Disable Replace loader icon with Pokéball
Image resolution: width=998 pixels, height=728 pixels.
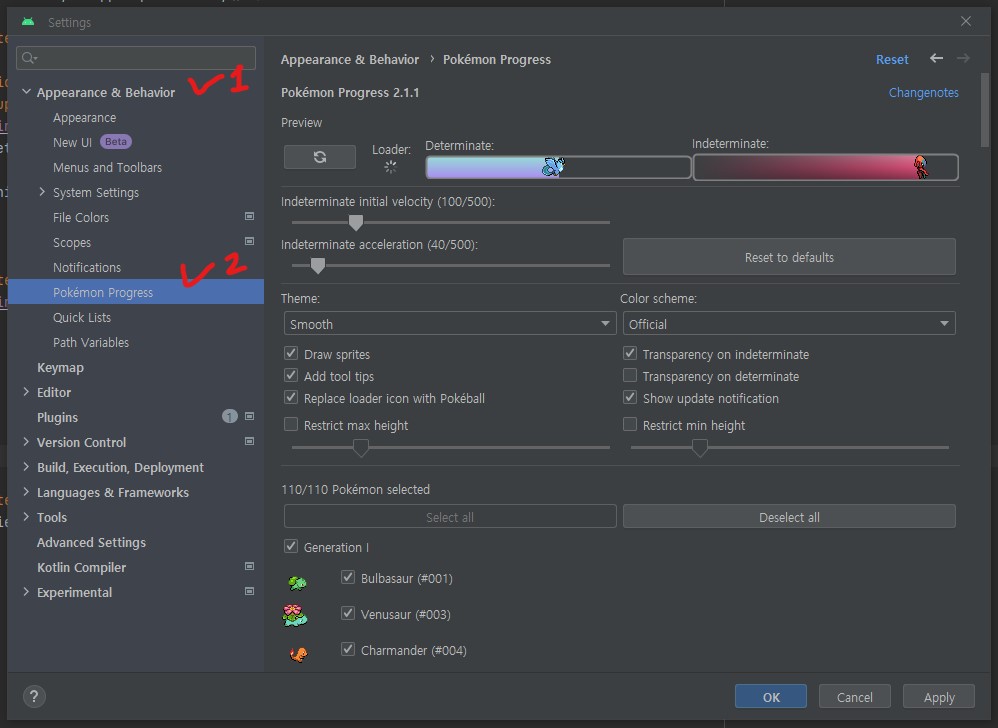pyautogui.click(x=291, y=398)
